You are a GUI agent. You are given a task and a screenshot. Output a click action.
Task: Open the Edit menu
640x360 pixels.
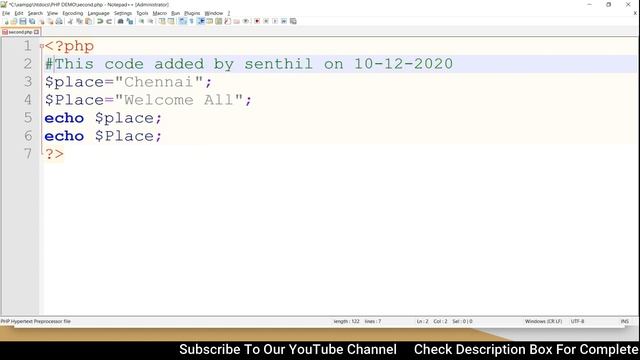pos(19,13)
